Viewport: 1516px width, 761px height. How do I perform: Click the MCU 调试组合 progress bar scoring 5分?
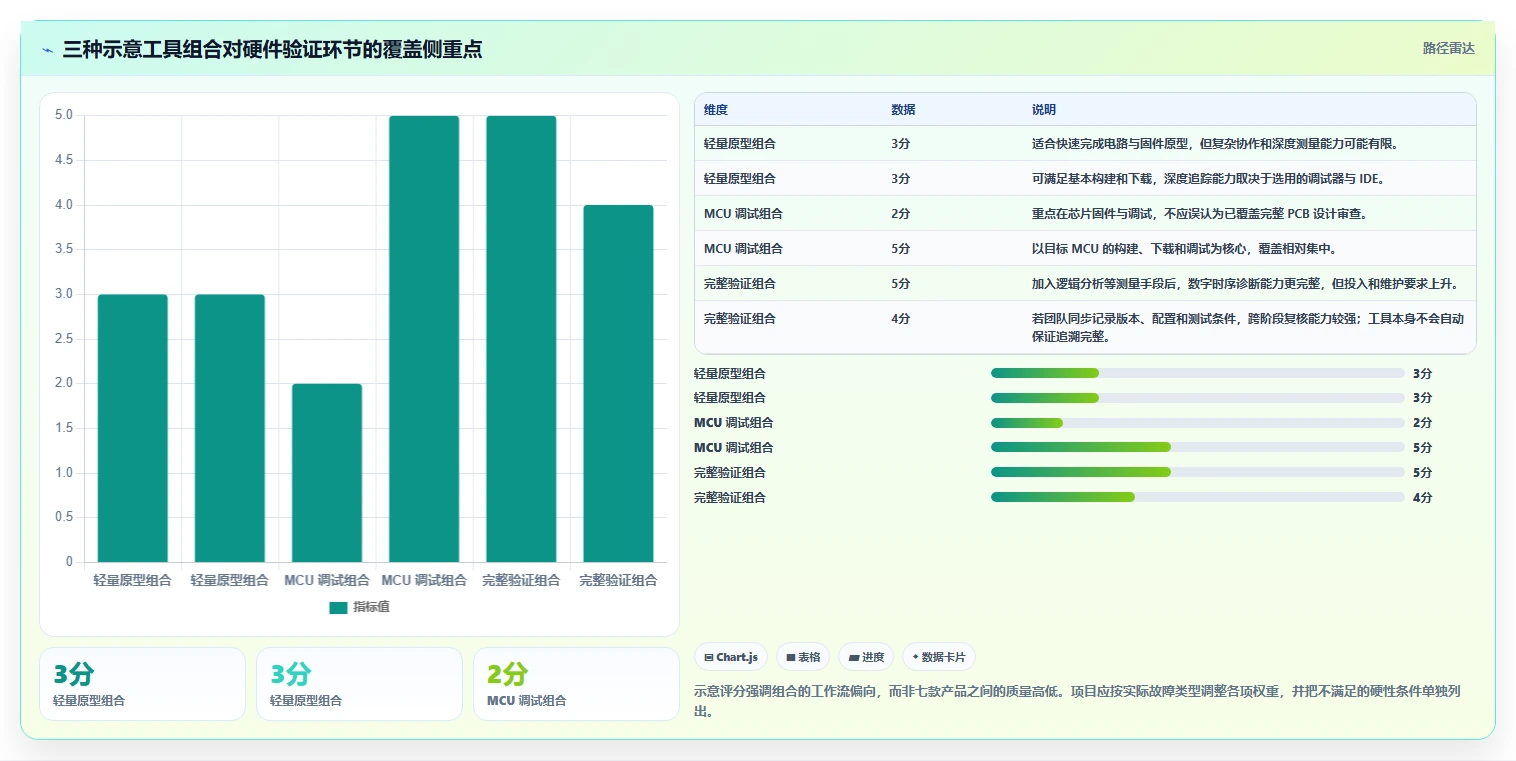(1198, 448)
